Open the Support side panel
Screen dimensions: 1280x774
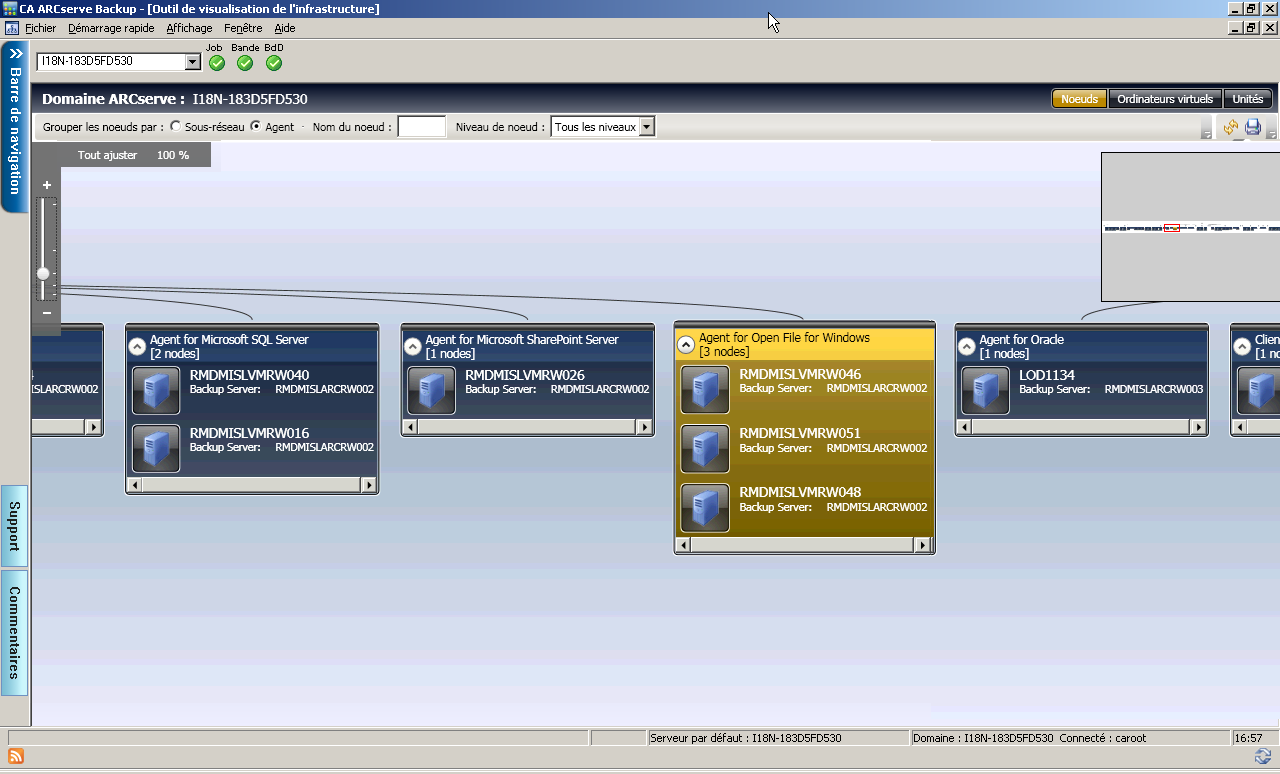point(14,526)
